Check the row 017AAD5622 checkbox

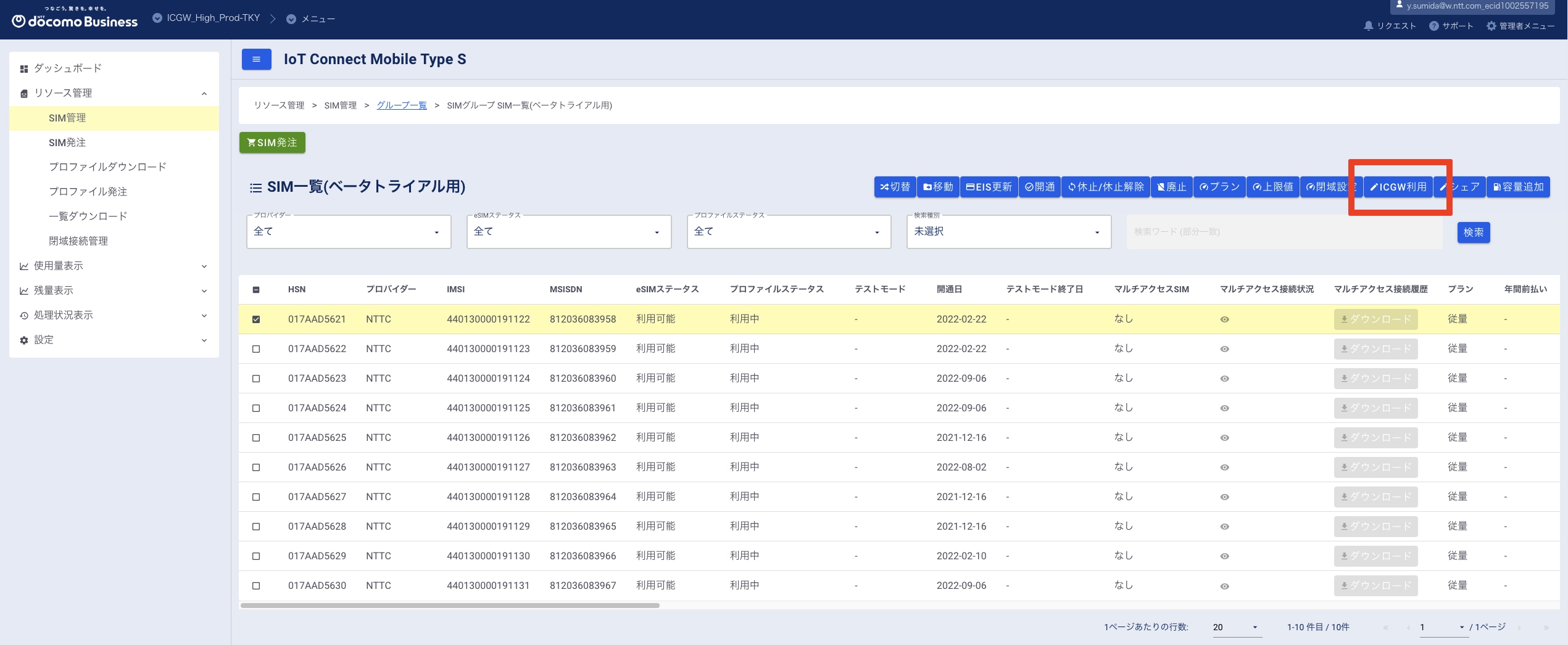tap(256, 349)
